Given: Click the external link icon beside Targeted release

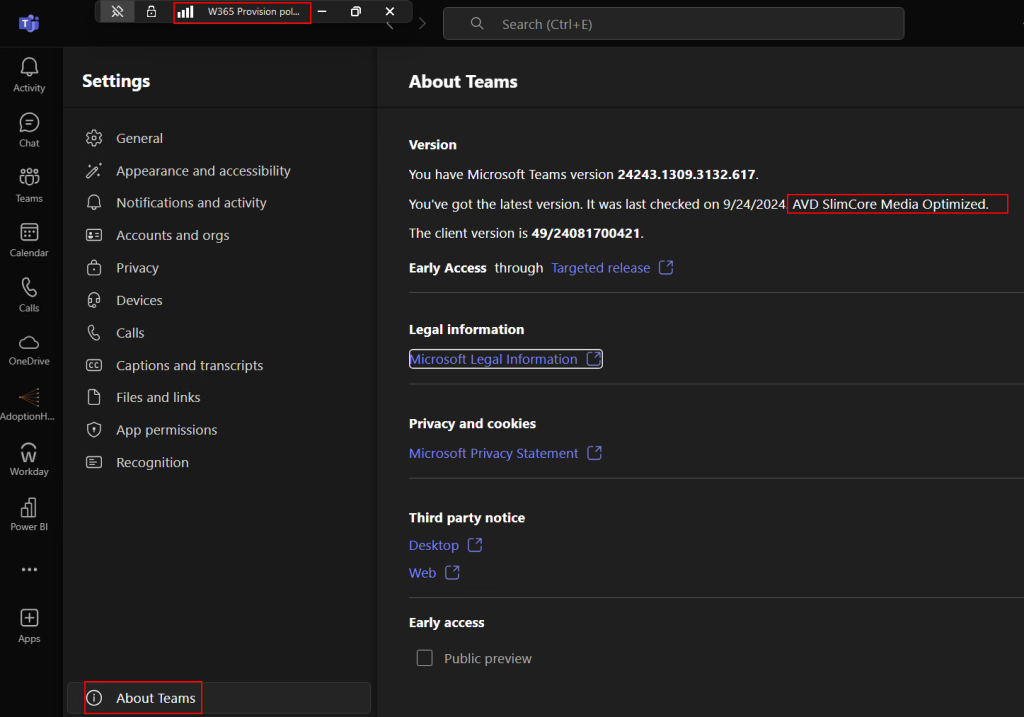Looking at the screenshot, I should coord(665,268).
